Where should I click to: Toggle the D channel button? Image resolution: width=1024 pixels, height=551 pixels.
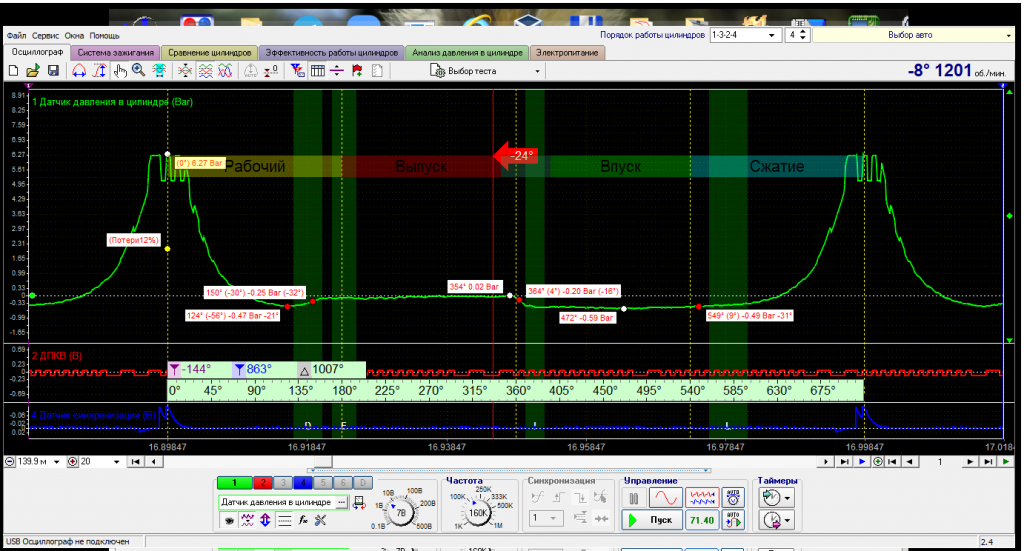364,483
